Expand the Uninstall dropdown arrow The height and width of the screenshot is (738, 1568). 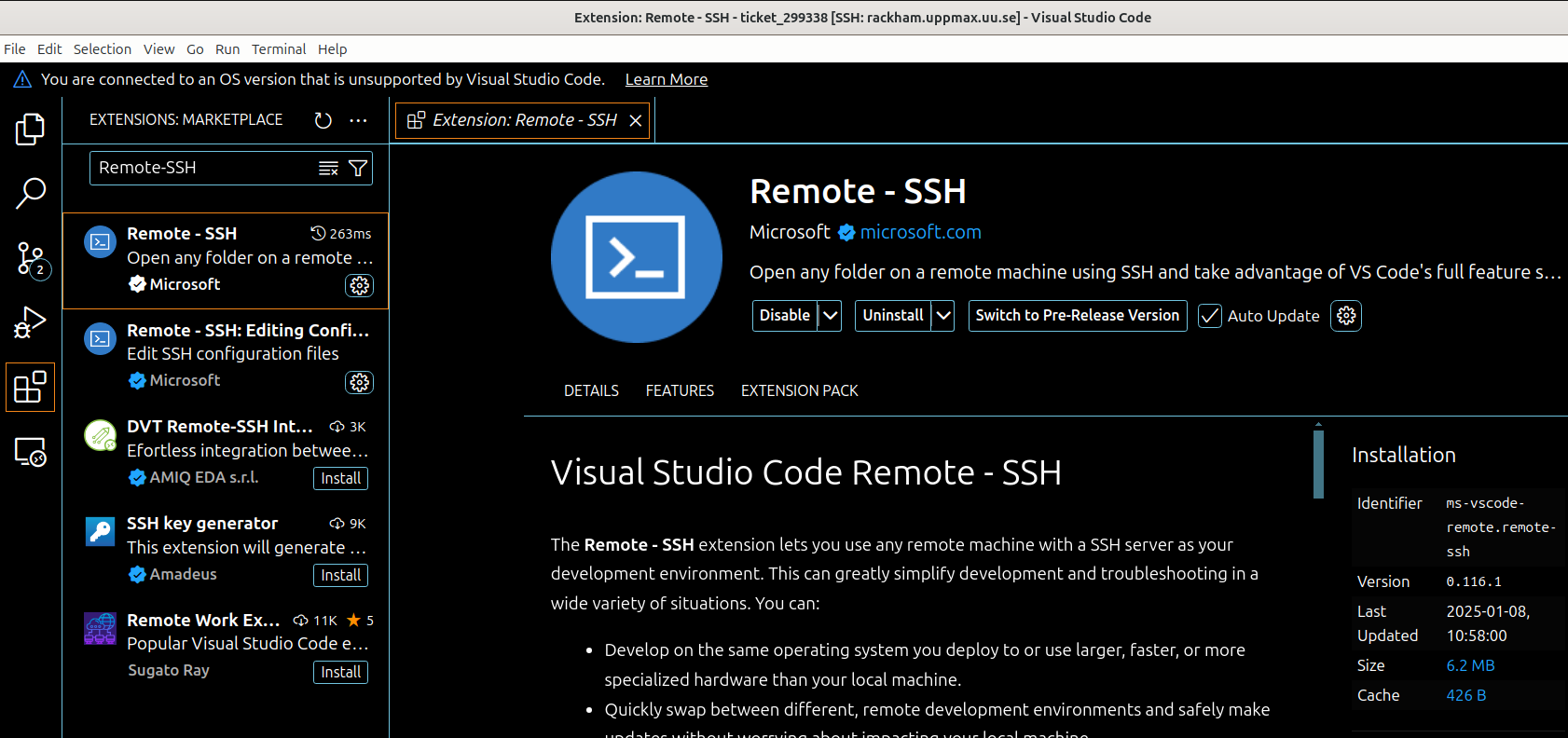point(942,316)
